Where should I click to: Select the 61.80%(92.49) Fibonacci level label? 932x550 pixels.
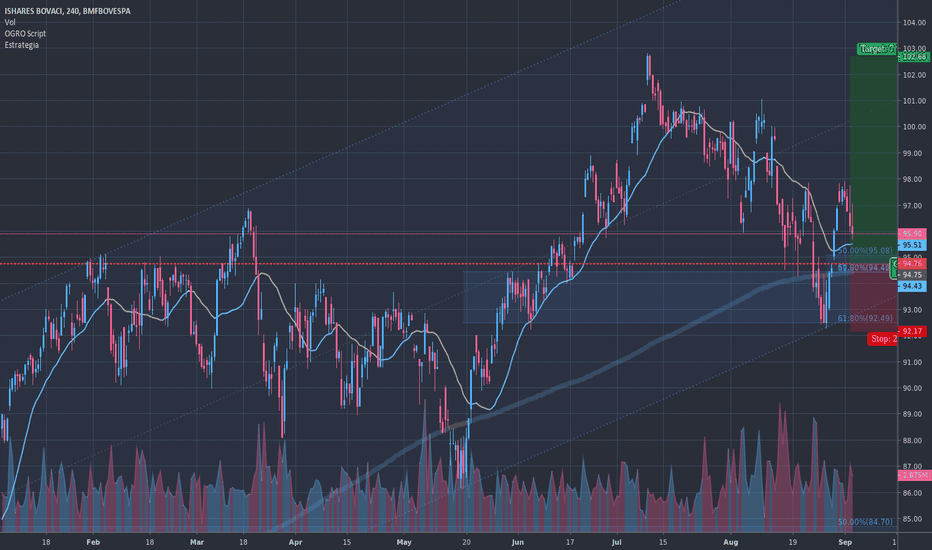(x=865, y=318)
